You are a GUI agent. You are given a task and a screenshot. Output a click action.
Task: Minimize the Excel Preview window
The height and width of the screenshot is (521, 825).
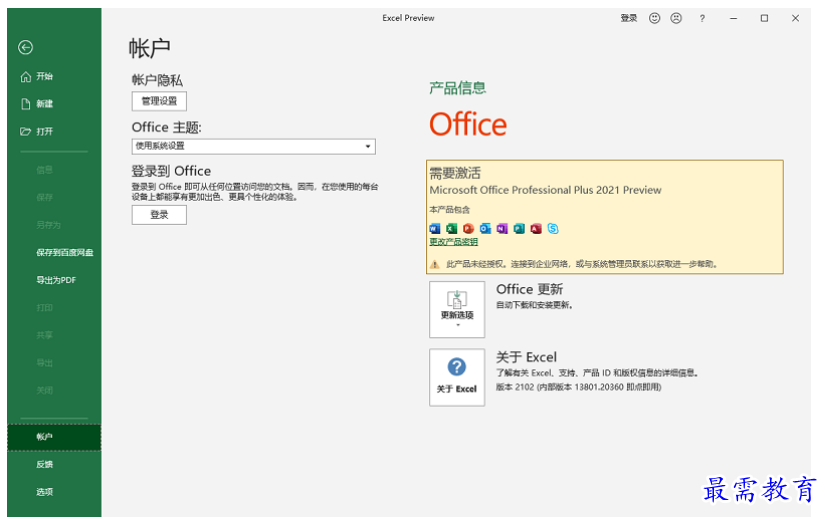click(733, 18)
